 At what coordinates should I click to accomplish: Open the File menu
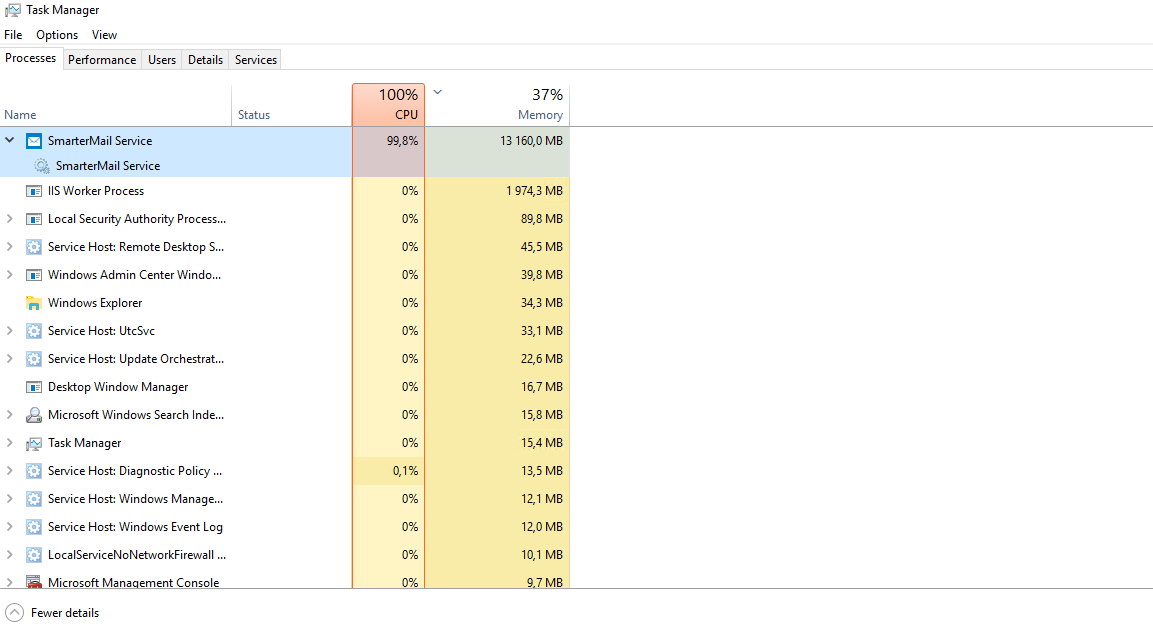point(13,35)
